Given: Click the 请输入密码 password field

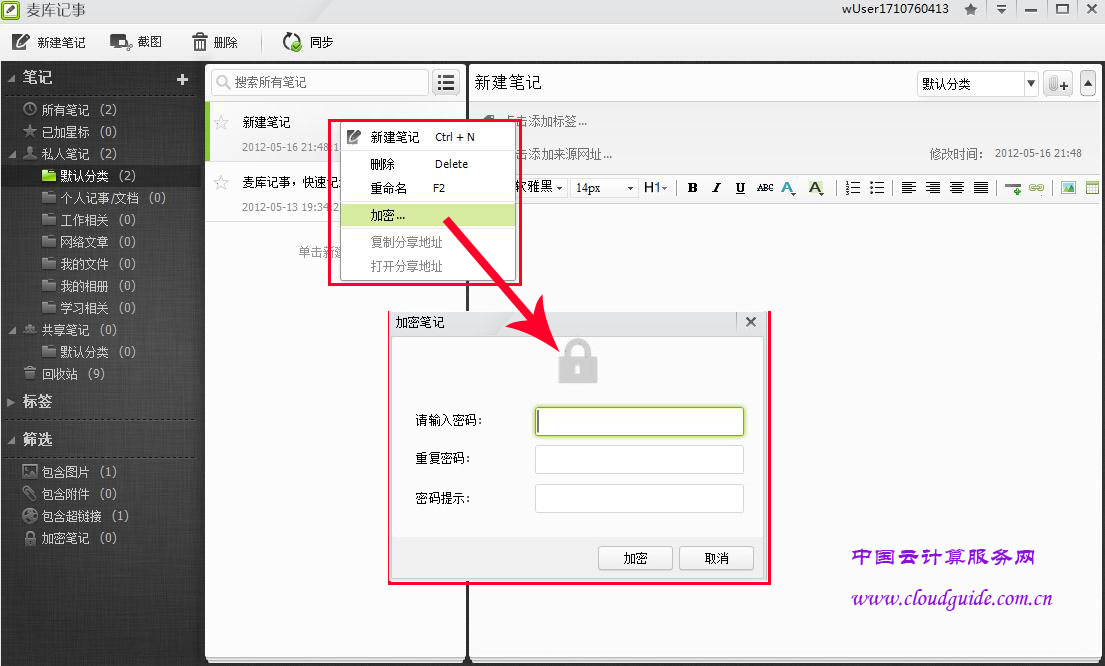Looking at the screenshot, I should coord(639,421).
